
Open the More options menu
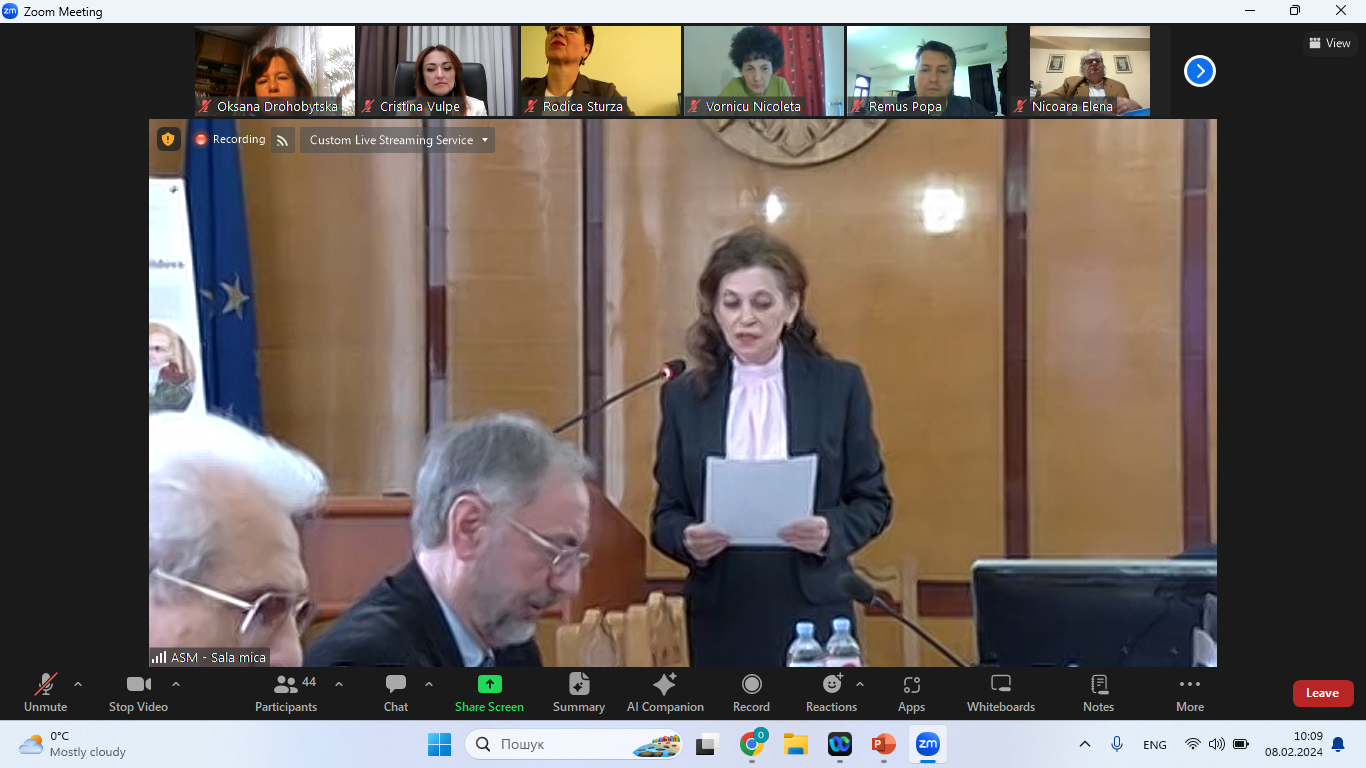pos(1190,693)
